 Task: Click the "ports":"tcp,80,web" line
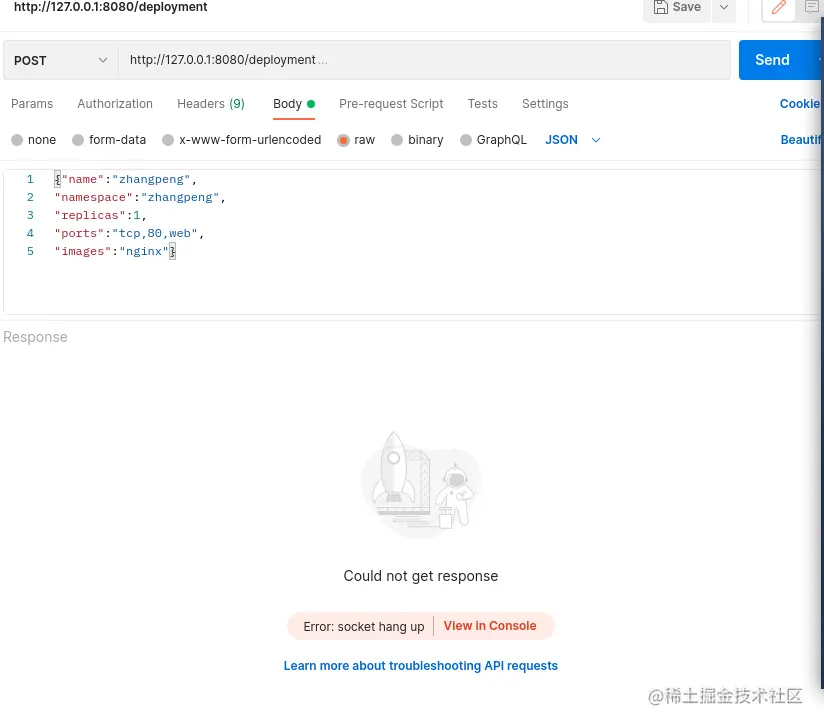click(x=129, y=233)
